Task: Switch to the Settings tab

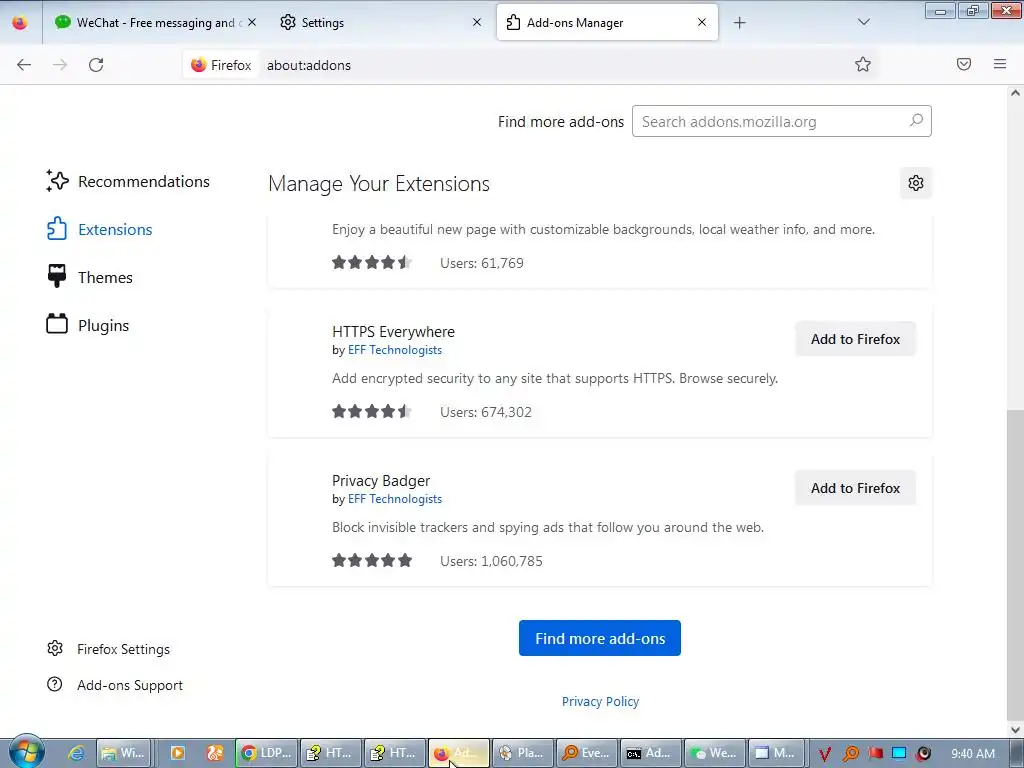Action: (x=381, y=23)
